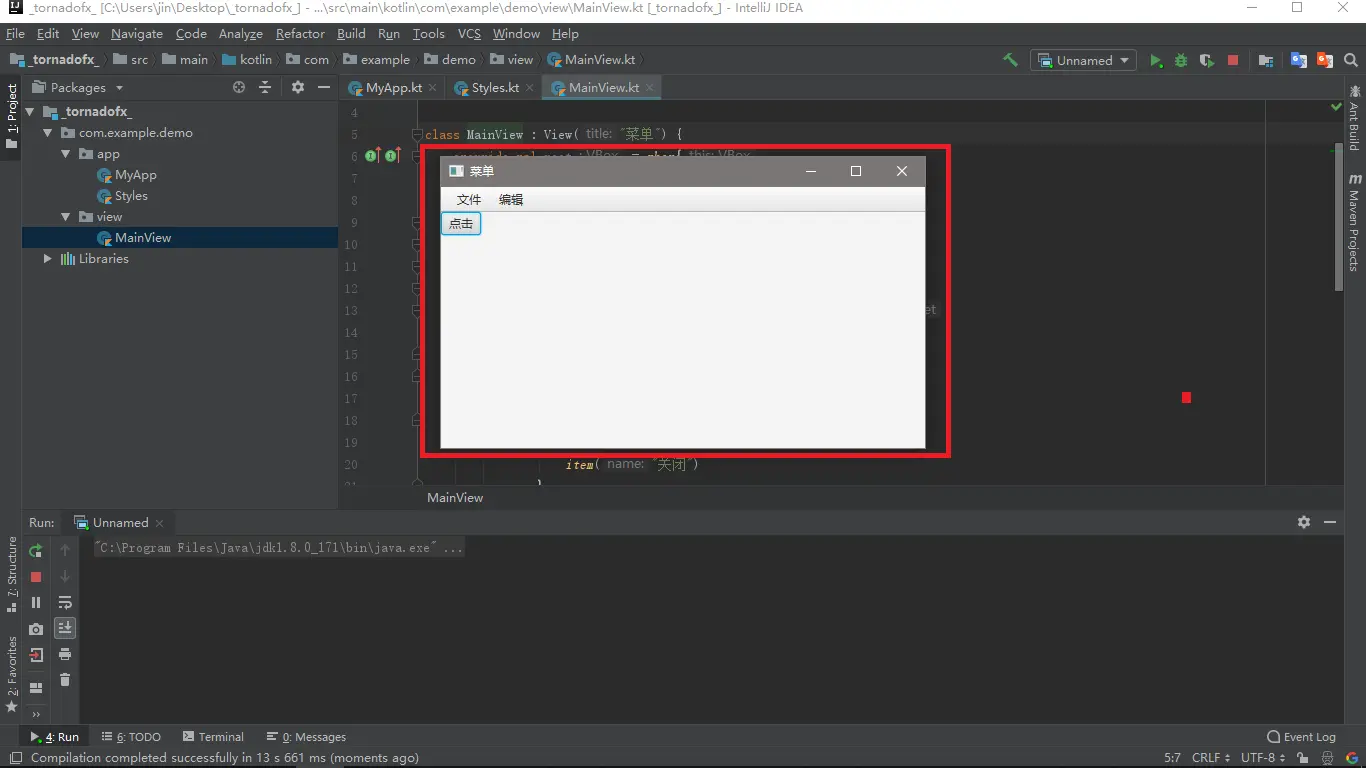Start debugging with the green bug icon
1366x768 pixels.
coord(1181,60)
